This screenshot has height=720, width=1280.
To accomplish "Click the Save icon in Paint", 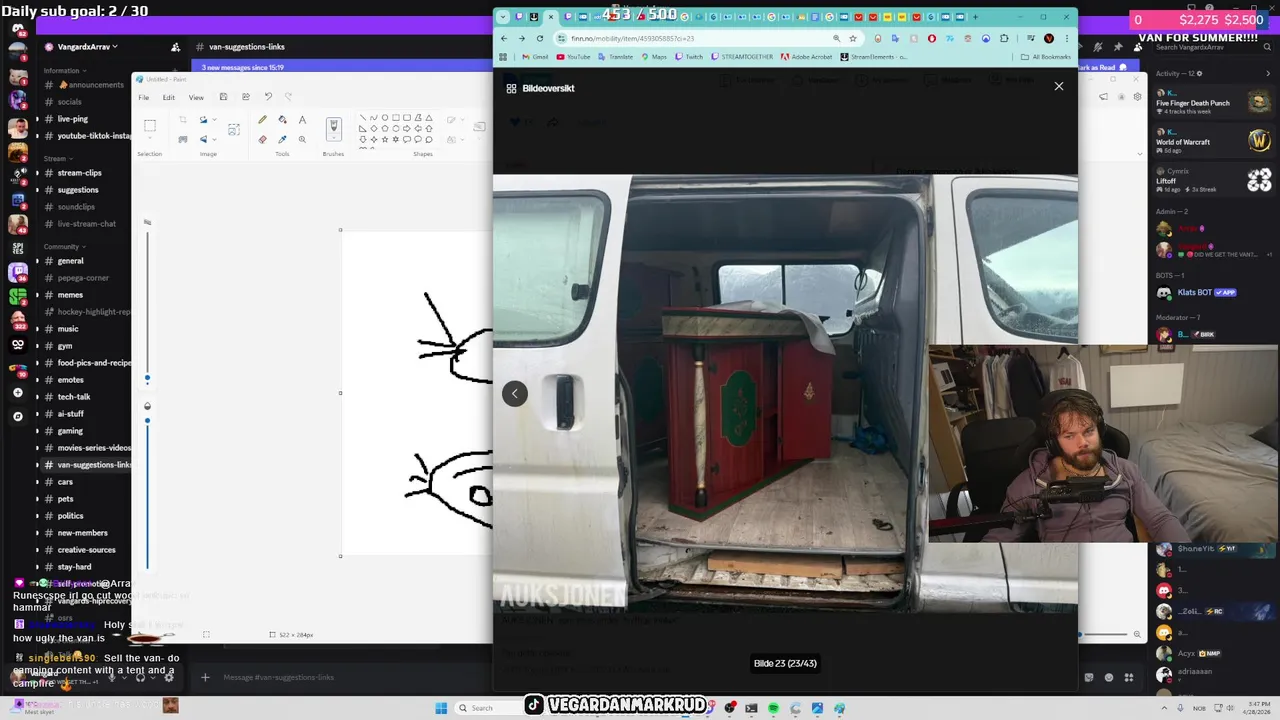I will coord(223,97).
